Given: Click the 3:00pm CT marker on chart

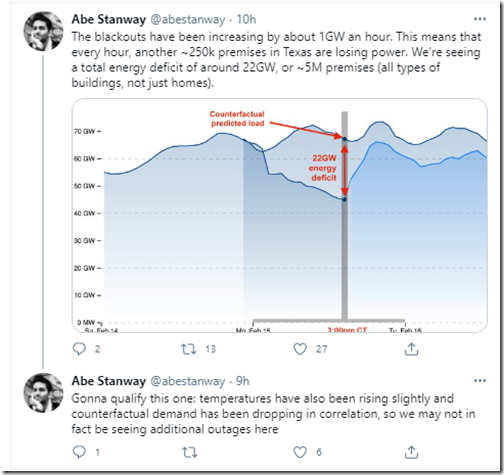Looking at the screenshot, I should [x=347, y=330].
